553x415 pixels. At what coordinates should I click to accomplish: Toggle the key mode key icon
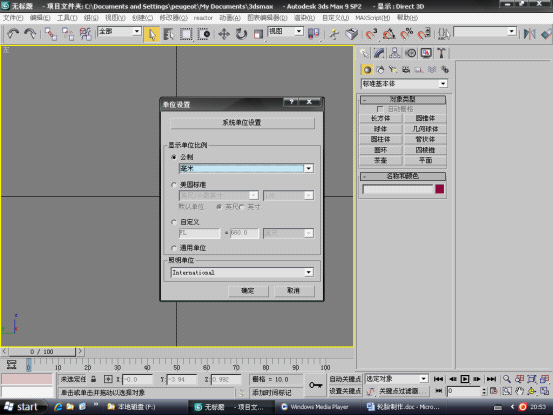pos(316,385)
